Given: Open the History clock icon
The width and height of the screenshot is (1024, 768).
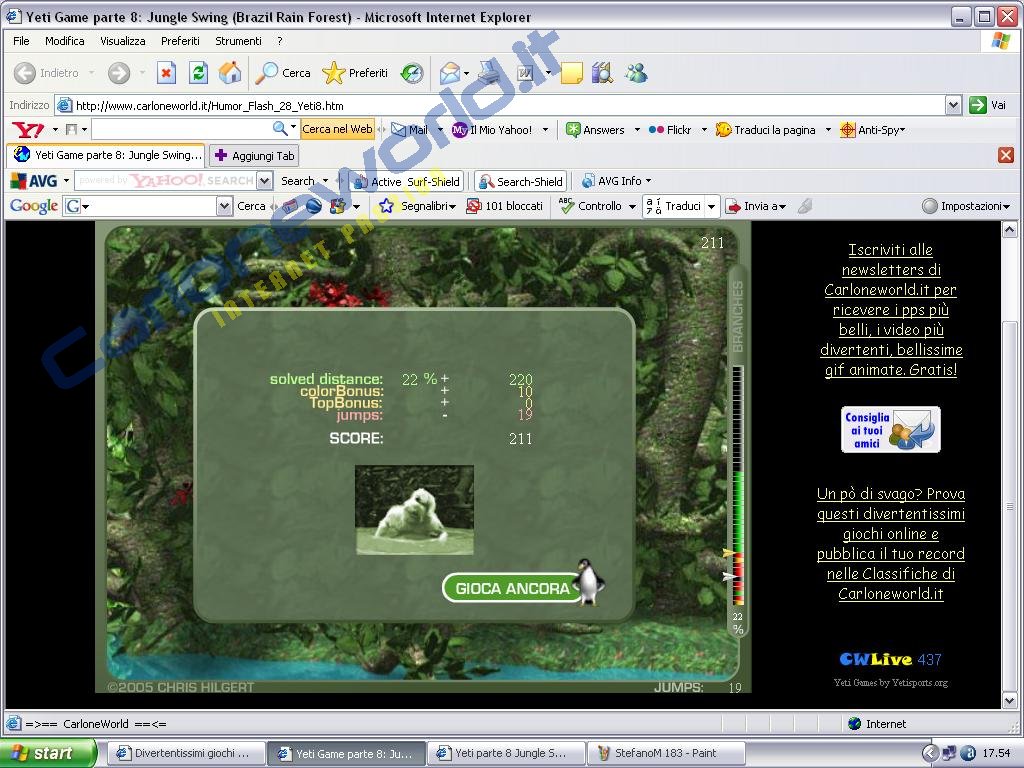Looking at the screenshot, I should [x=412, y=73].
